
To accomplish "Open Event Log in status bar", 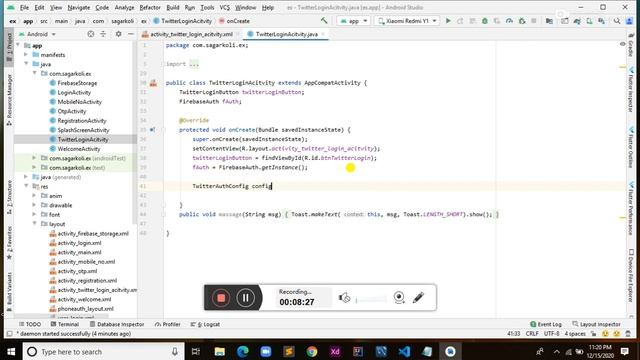I will pos(546,324).
